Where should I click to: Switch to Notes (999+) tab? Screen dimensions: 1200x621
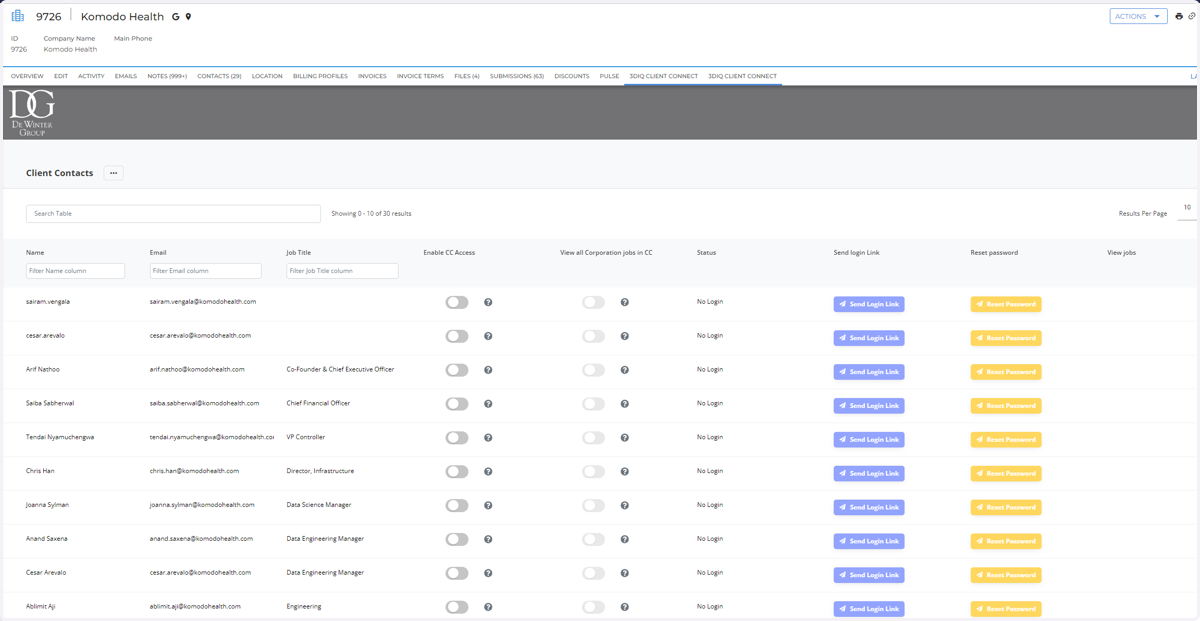167,76
